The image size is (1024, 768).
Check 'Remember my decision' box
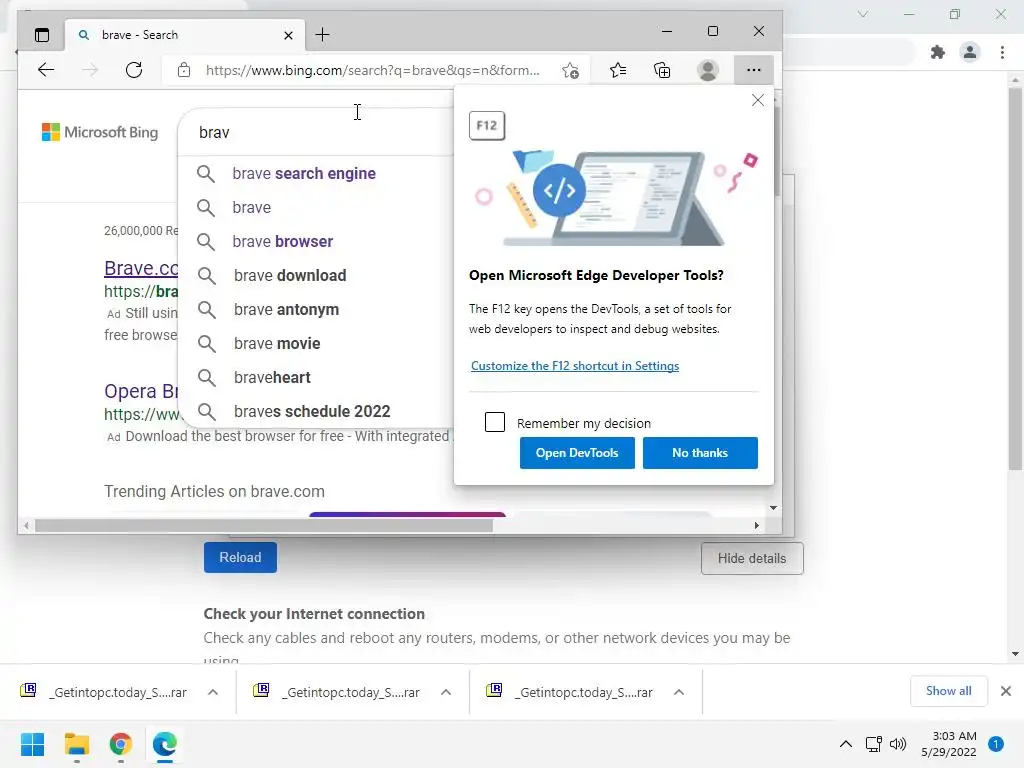click(x=495, y=422)
